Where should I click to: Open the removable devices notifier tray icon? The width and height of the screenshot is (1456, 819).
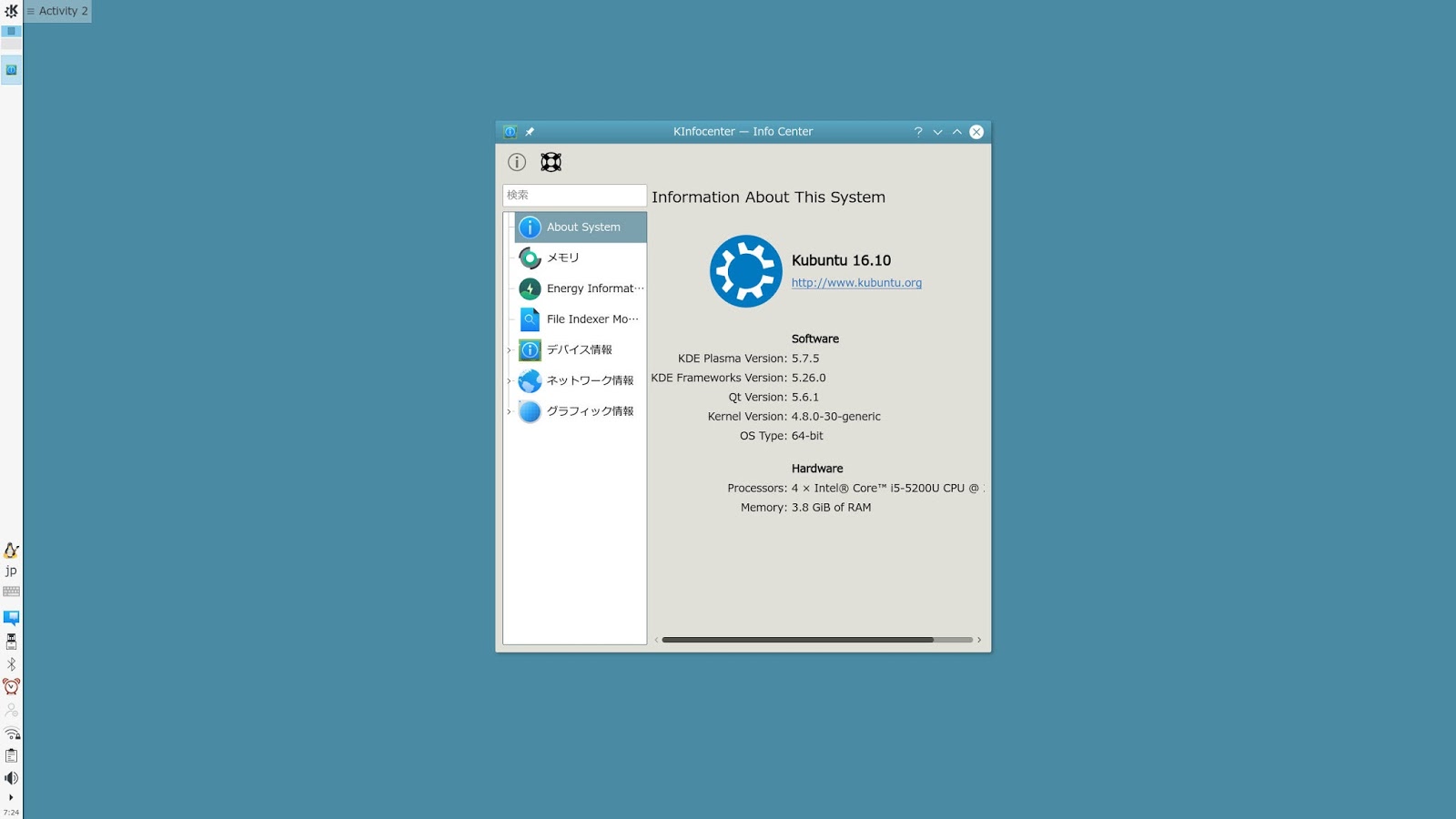tap(11, 642)
